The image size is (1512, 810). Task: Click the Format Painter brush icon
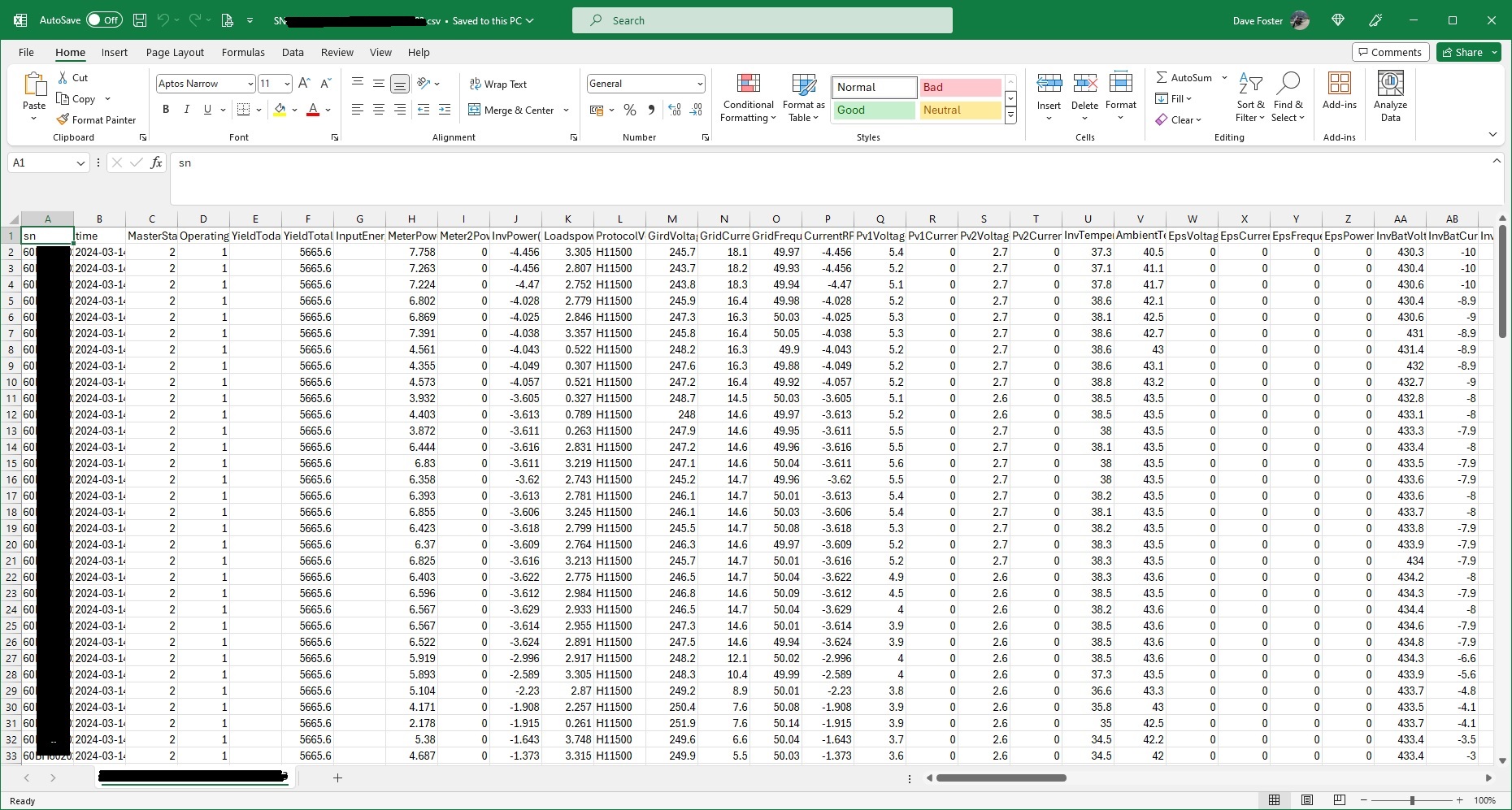pos(63,119)
